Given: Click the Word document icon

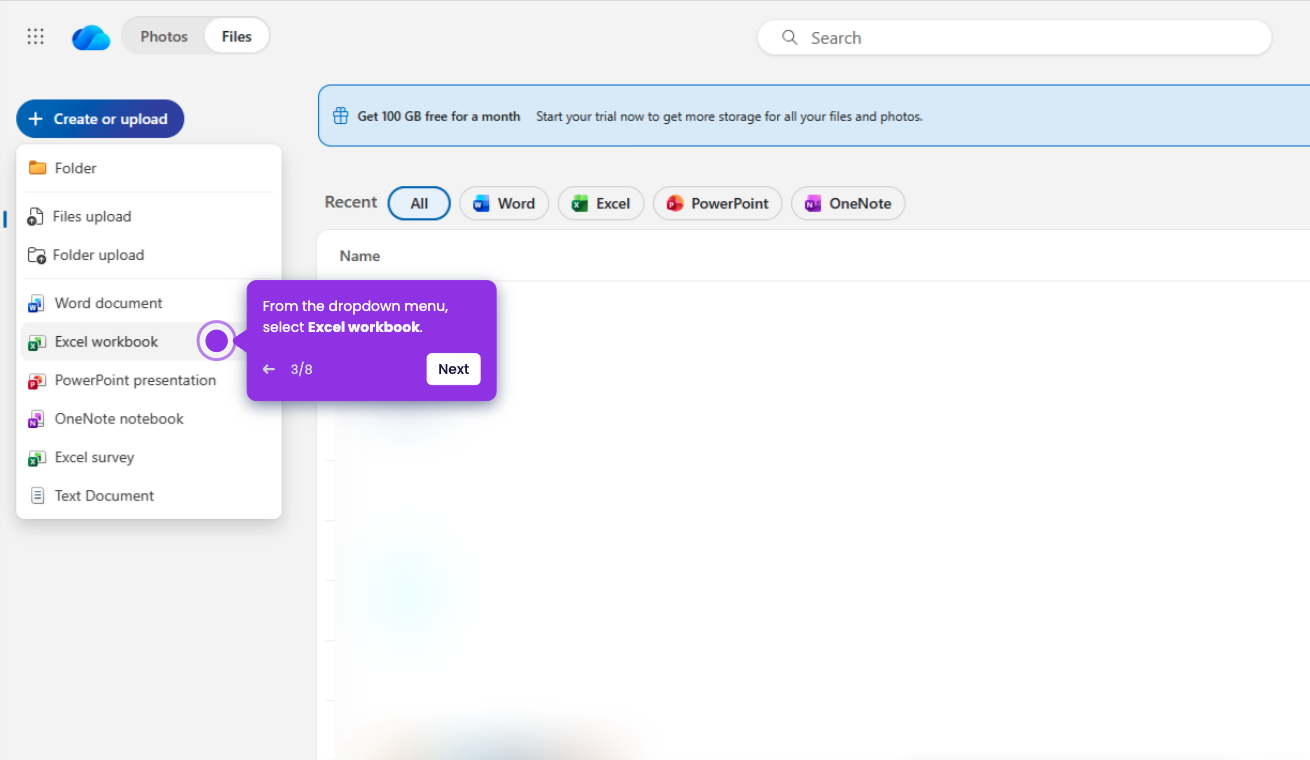Looking at the screenshot, I should click(37, 304).
